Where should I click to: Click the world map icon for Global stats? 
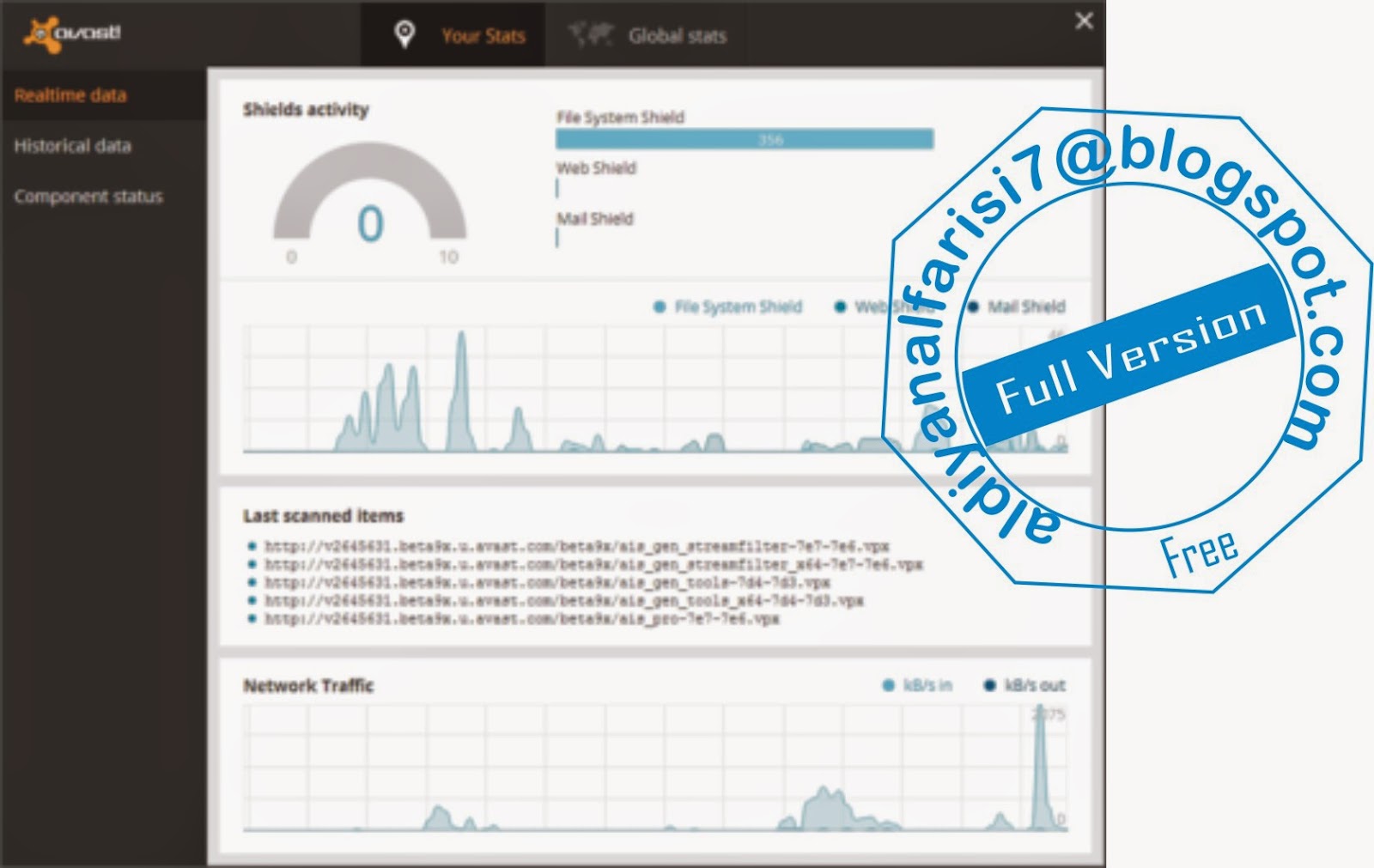(x=591, y=35)
